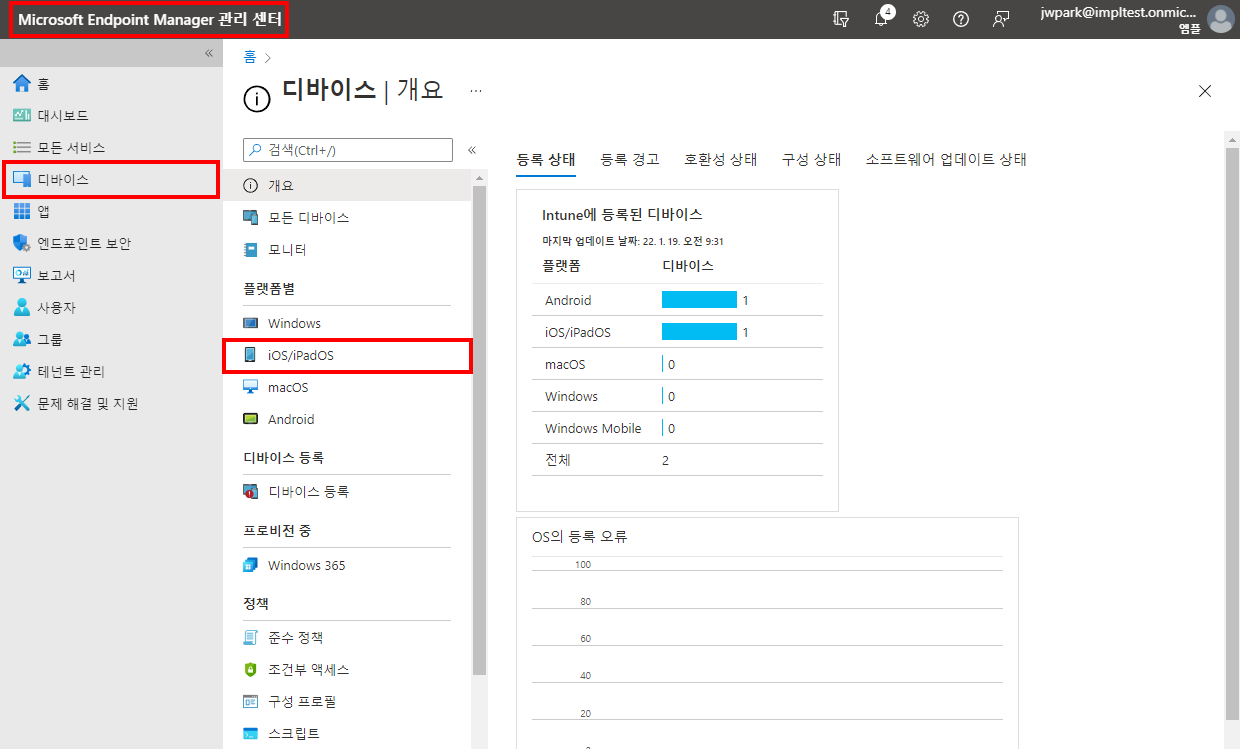1240x749 pixels.
Task: Click the Windows platform icon
Action: click(x=251, y=323)
